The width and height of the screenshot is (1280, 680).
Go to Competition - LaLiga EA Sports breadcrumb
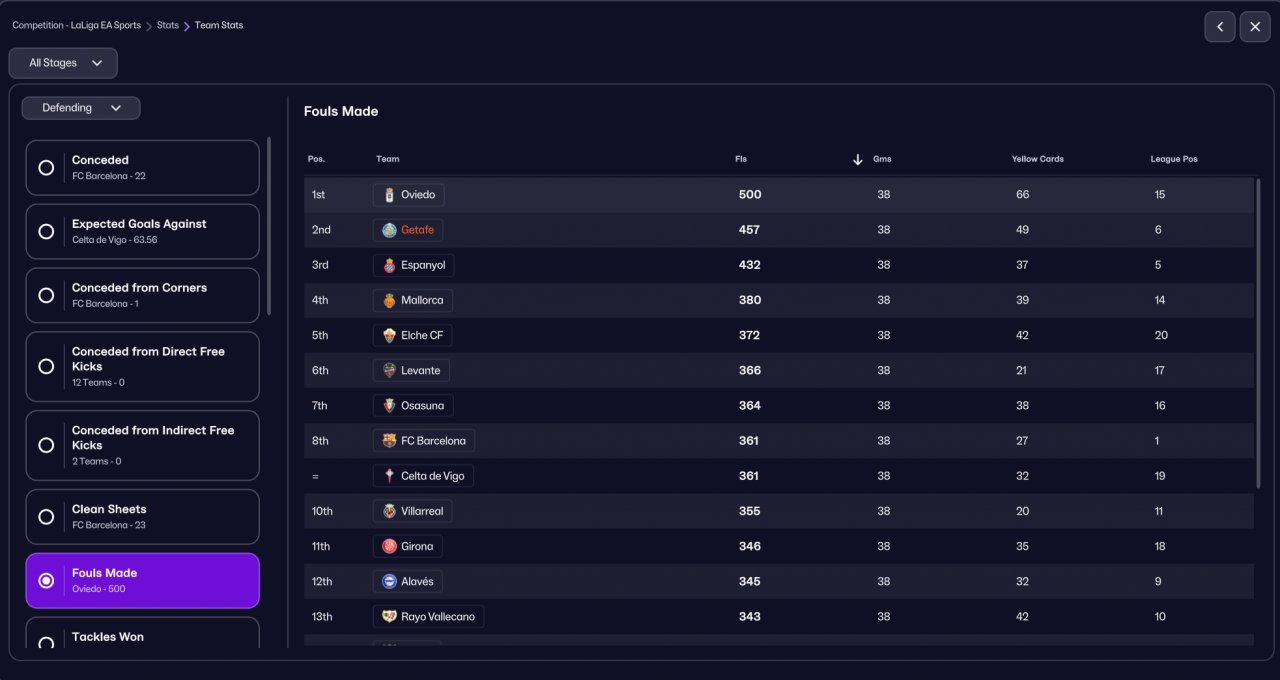(x=76, y=25)
